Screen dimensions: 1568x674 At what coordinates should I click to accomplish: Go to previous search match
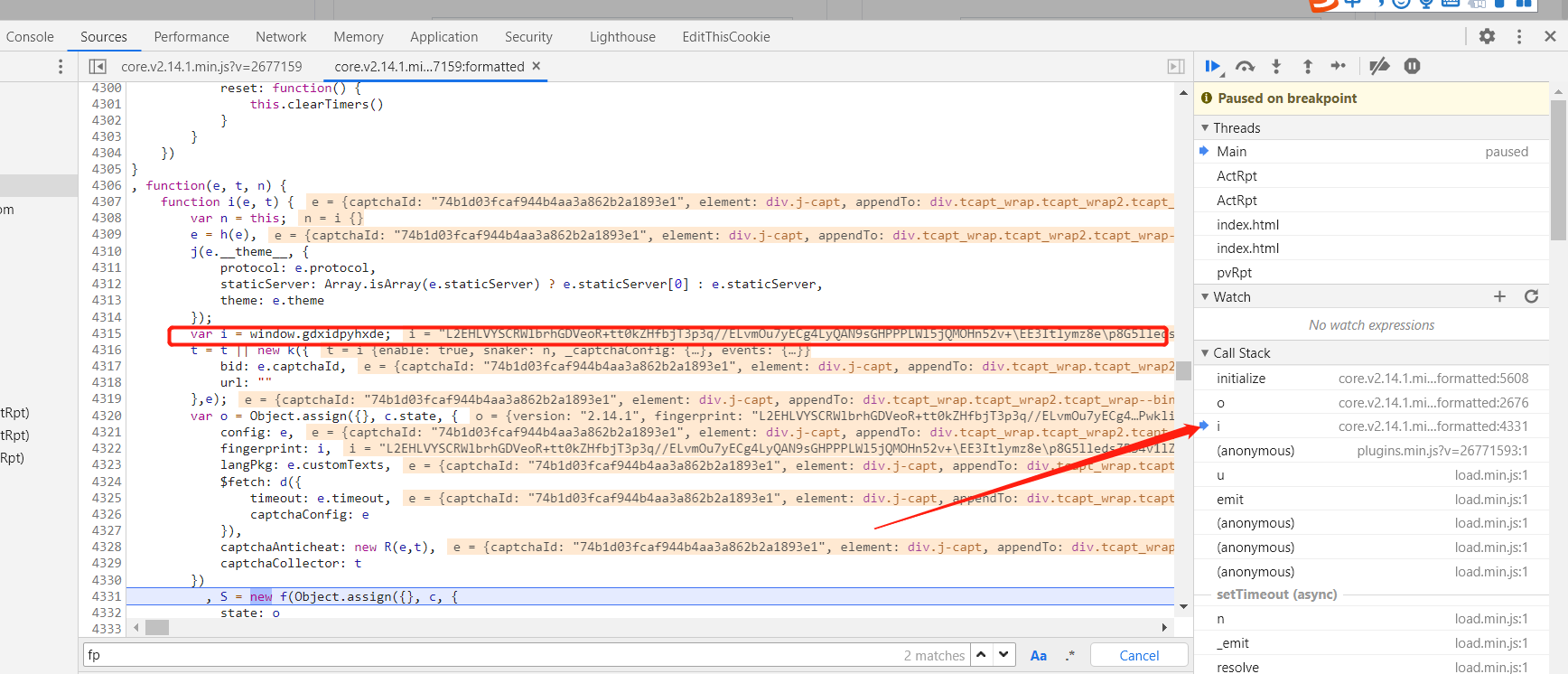(981, 655)
